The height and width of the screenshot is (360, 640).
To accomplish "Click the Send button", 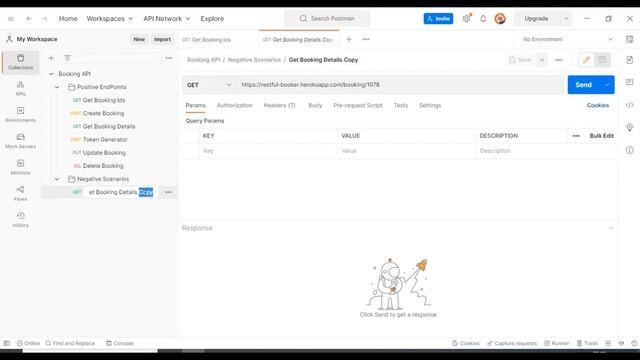I will coord(583,85).
